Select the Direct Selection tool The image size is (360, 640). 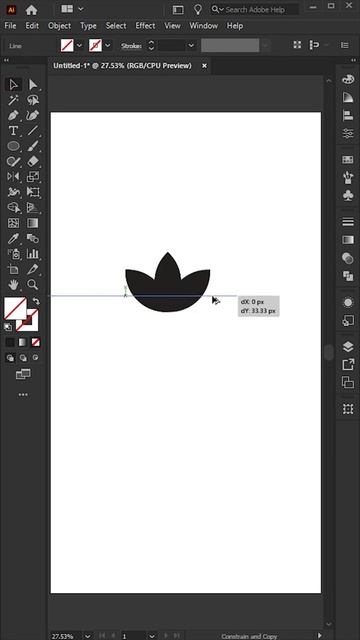pos(33,84)
